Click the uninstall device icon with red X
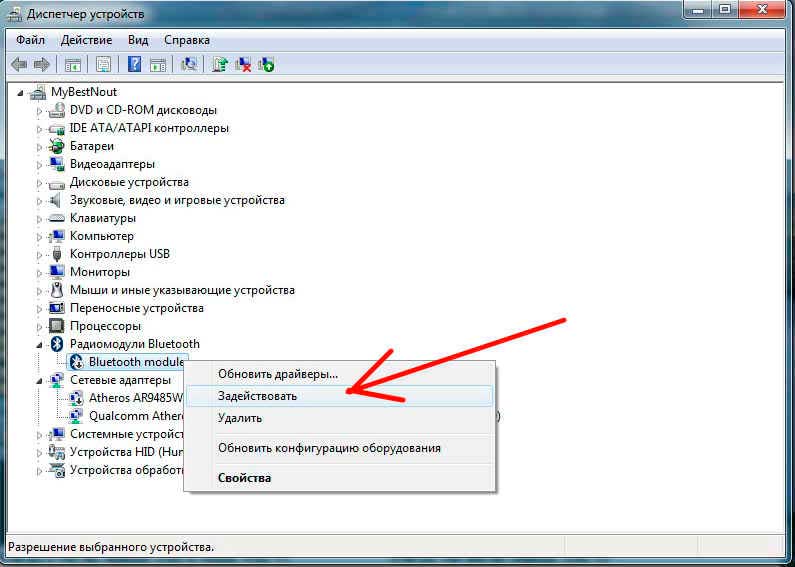Viewport: 795px width, 567px height. pyautogui.click(x=243, y=64)
